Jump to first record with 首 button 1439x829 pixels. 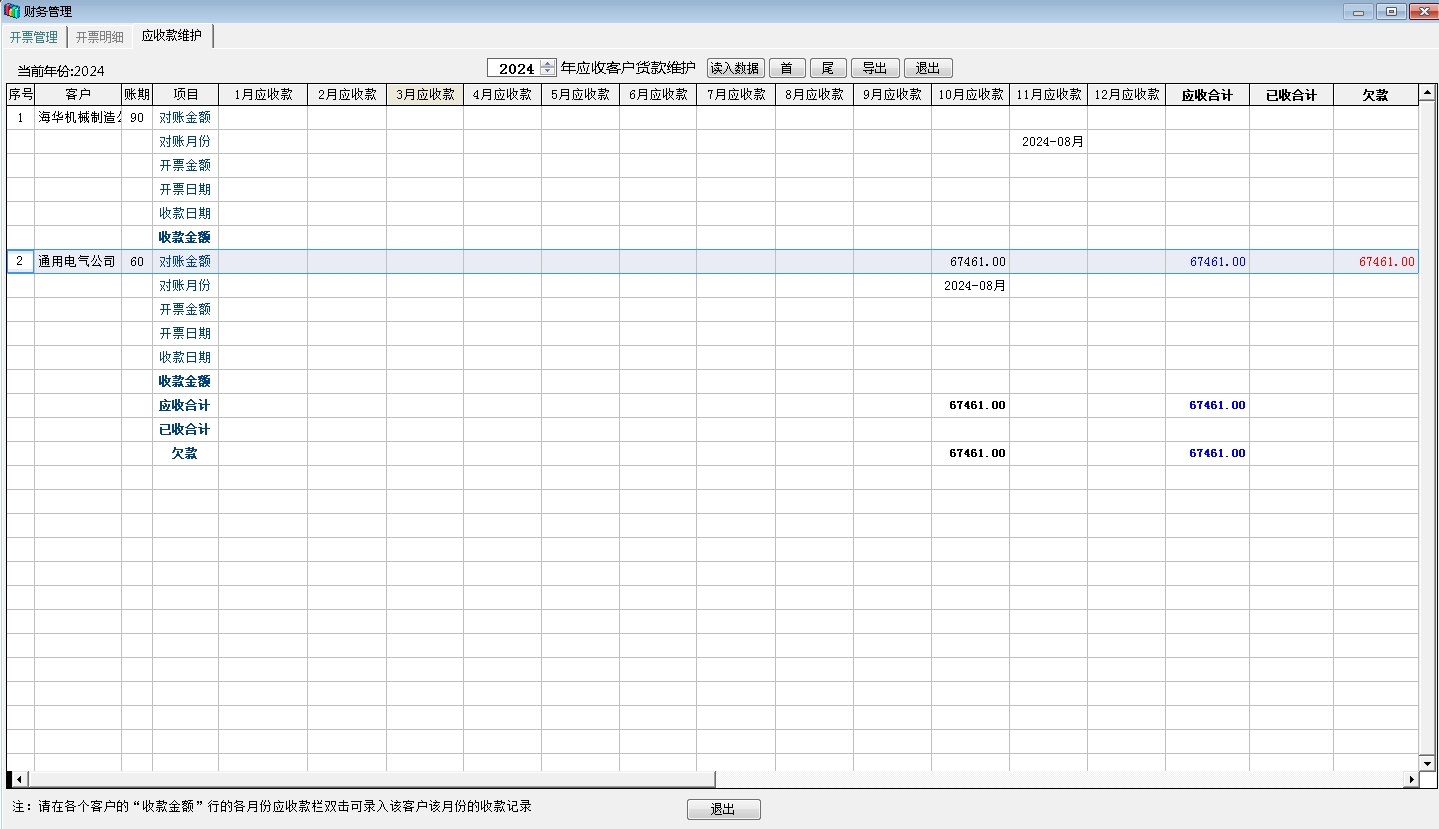(x=787, y=68)
